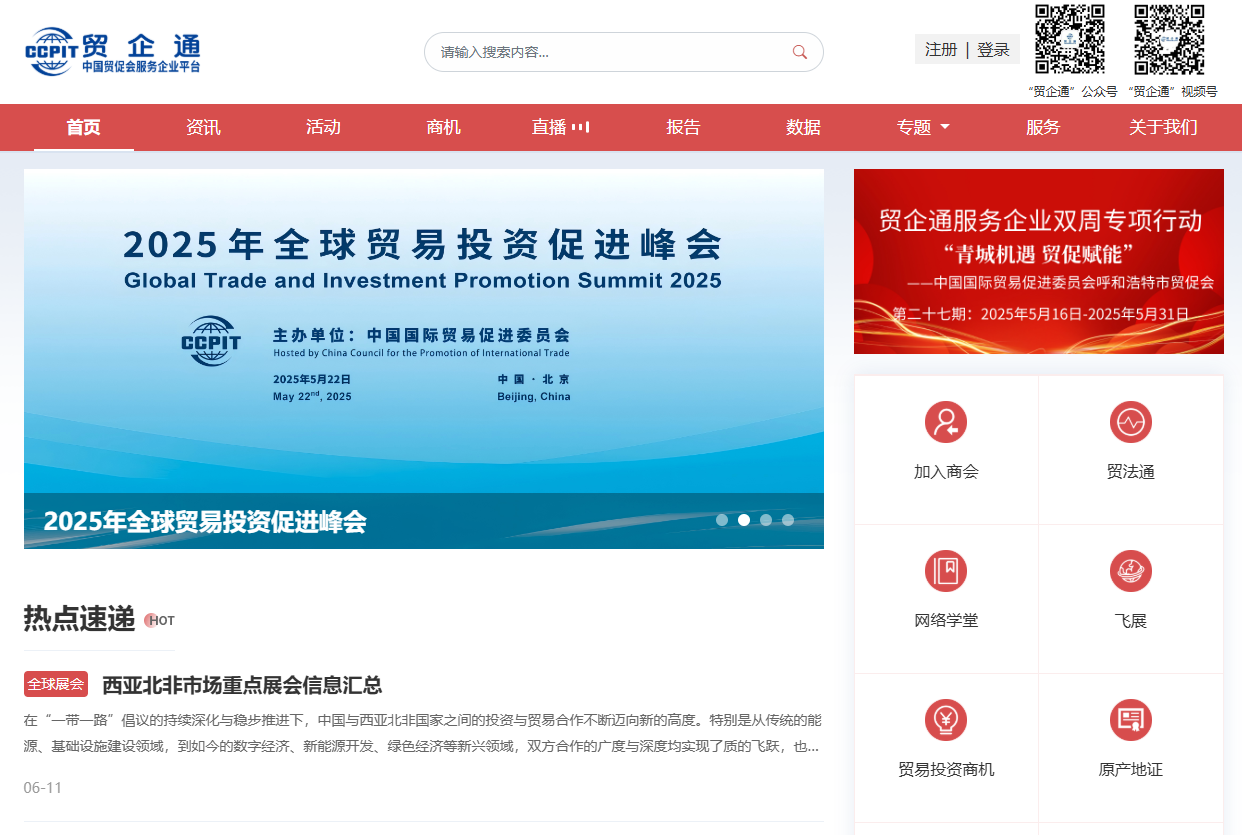
Task: Open the 直播 menu item
Action: 549,127
